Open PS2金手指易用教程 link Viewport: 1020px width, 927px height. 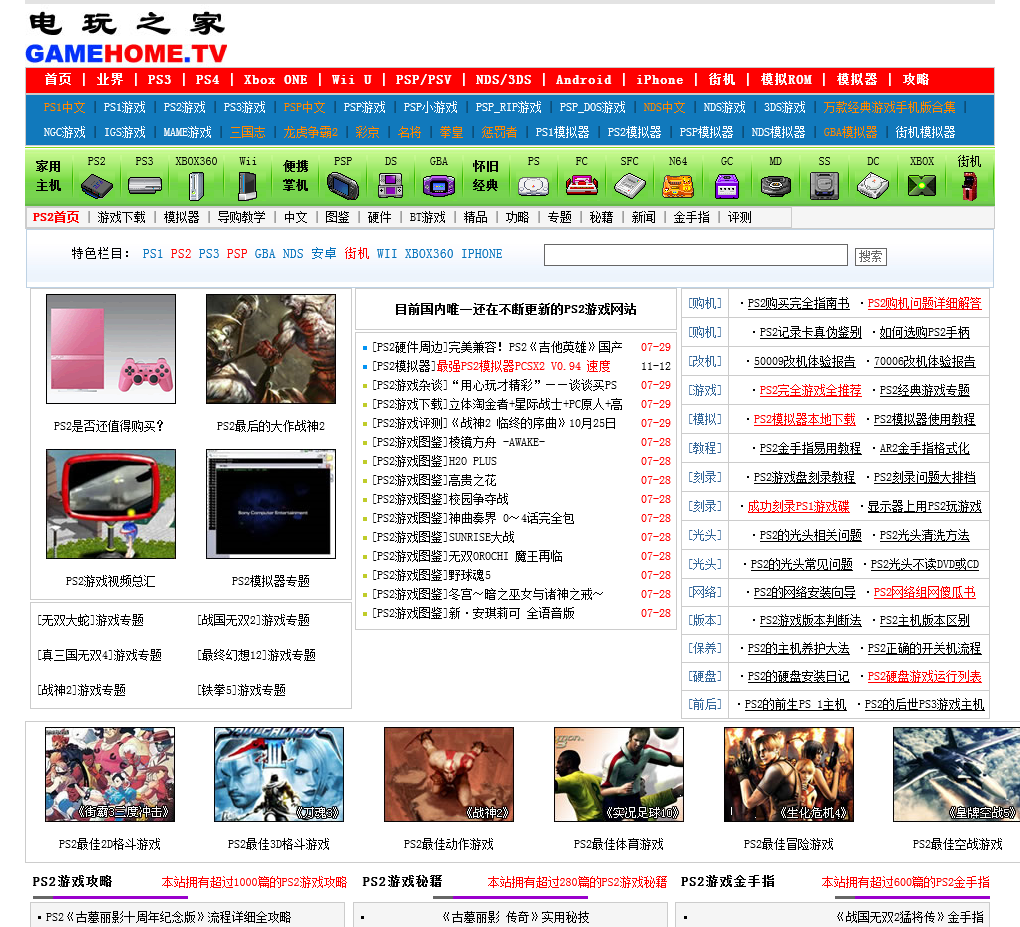(x=810, y=449)
